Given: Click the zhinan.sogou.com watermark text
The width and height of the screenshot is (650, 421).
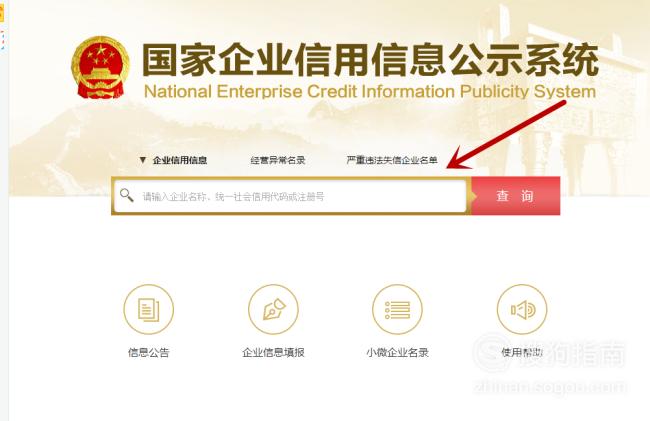Looking at the screenshot, I should 550,387.
